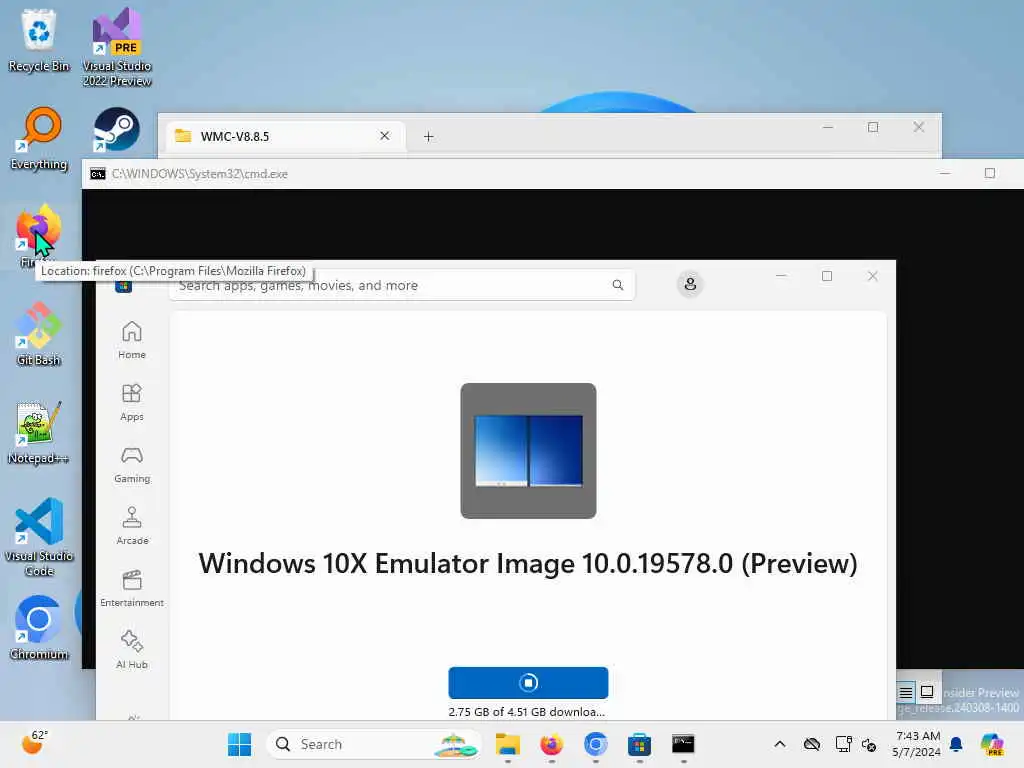Select the Everything desktop shortcut

[39, 138]
